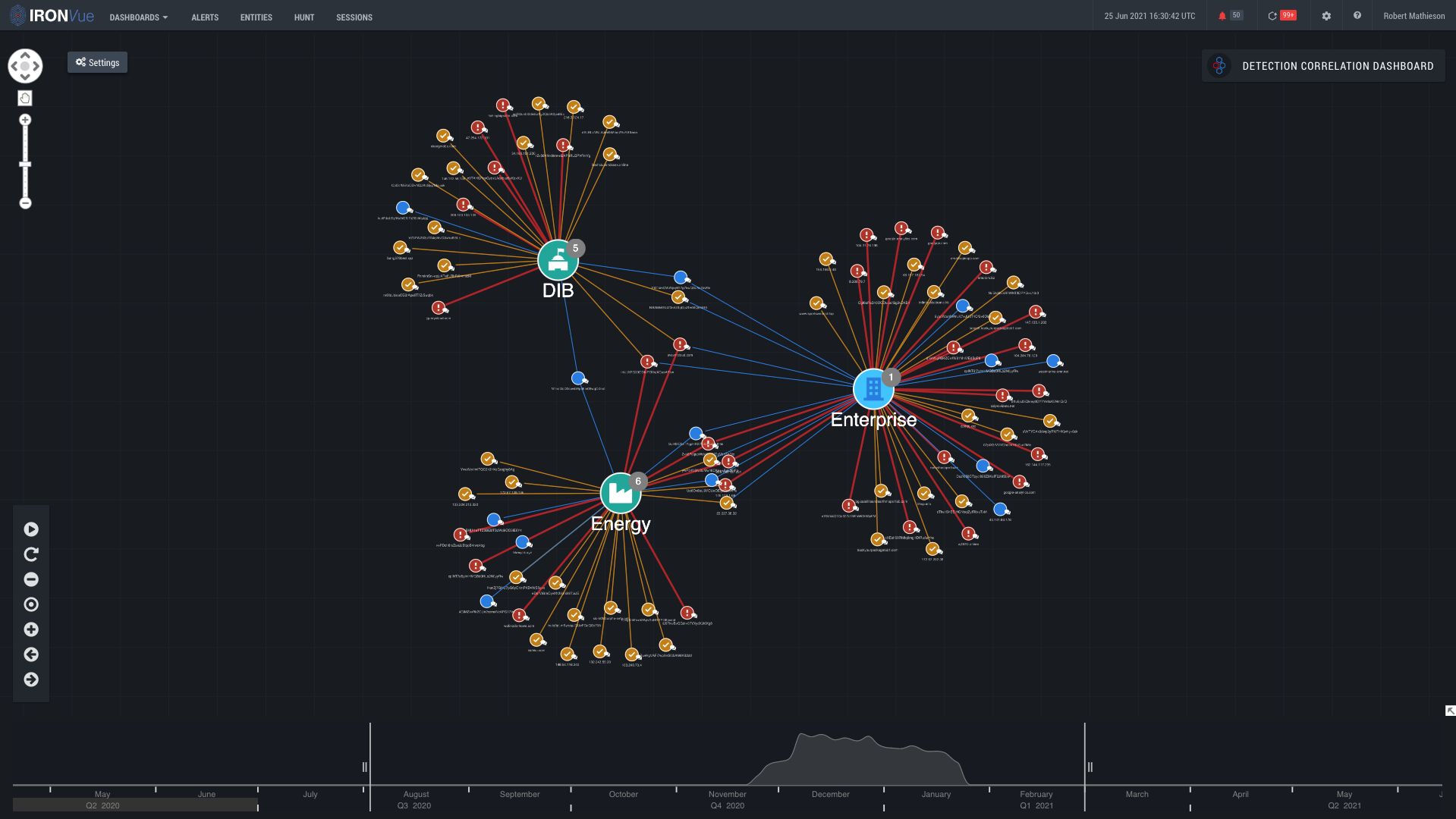Click the back arrow in the graph toolbar
Viewport: 1456px width, 819px height.
click(x=30, y=654)
